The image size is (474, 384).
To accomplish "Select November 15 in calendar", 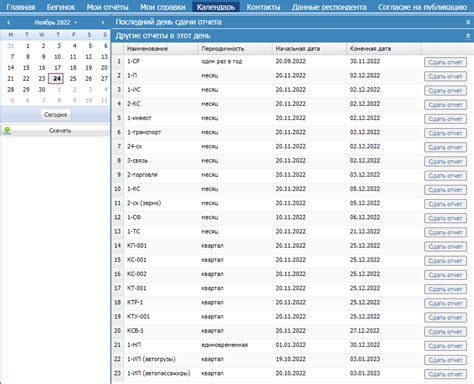I will click(x=26, y=68).
